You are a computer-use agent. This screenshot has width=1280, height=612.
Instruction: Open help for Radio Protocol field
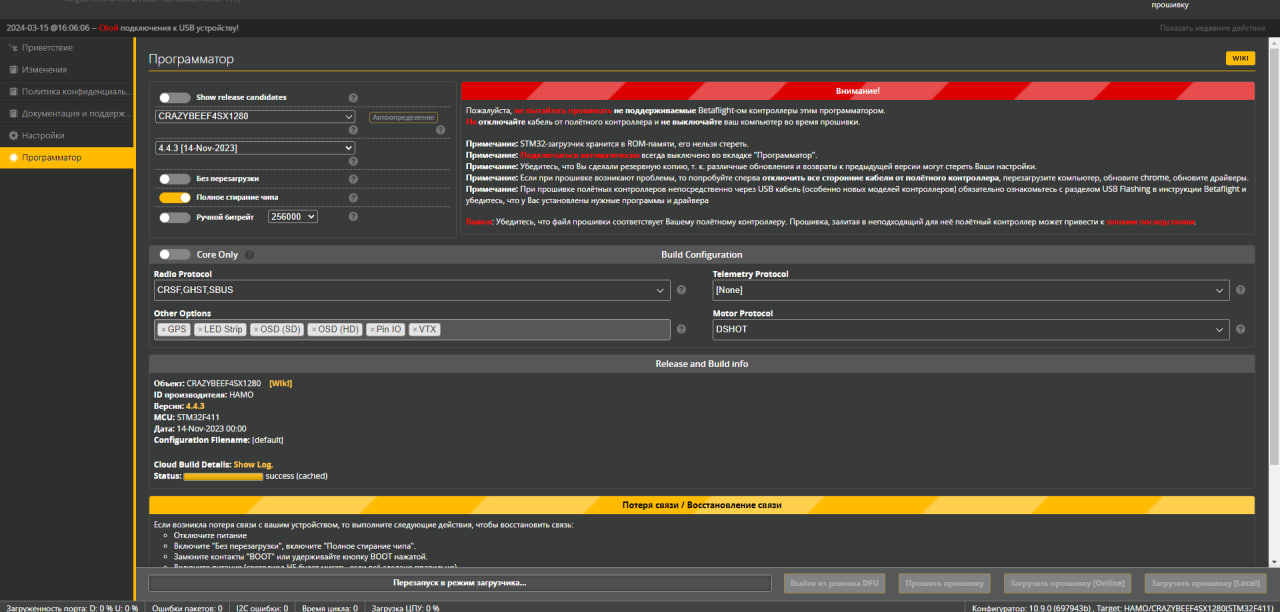(681, 290)
